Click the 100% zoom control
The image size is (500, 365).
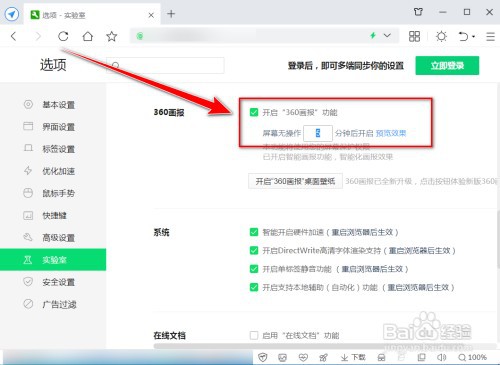(472, 357)
